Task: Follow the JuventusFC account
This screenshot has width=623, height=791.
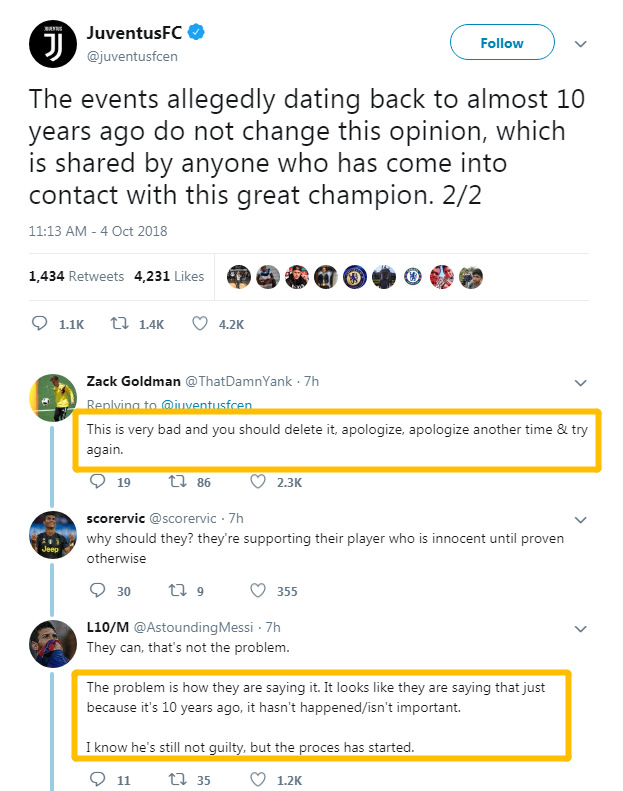Action: pyautogui.click(x=501, y=43)
